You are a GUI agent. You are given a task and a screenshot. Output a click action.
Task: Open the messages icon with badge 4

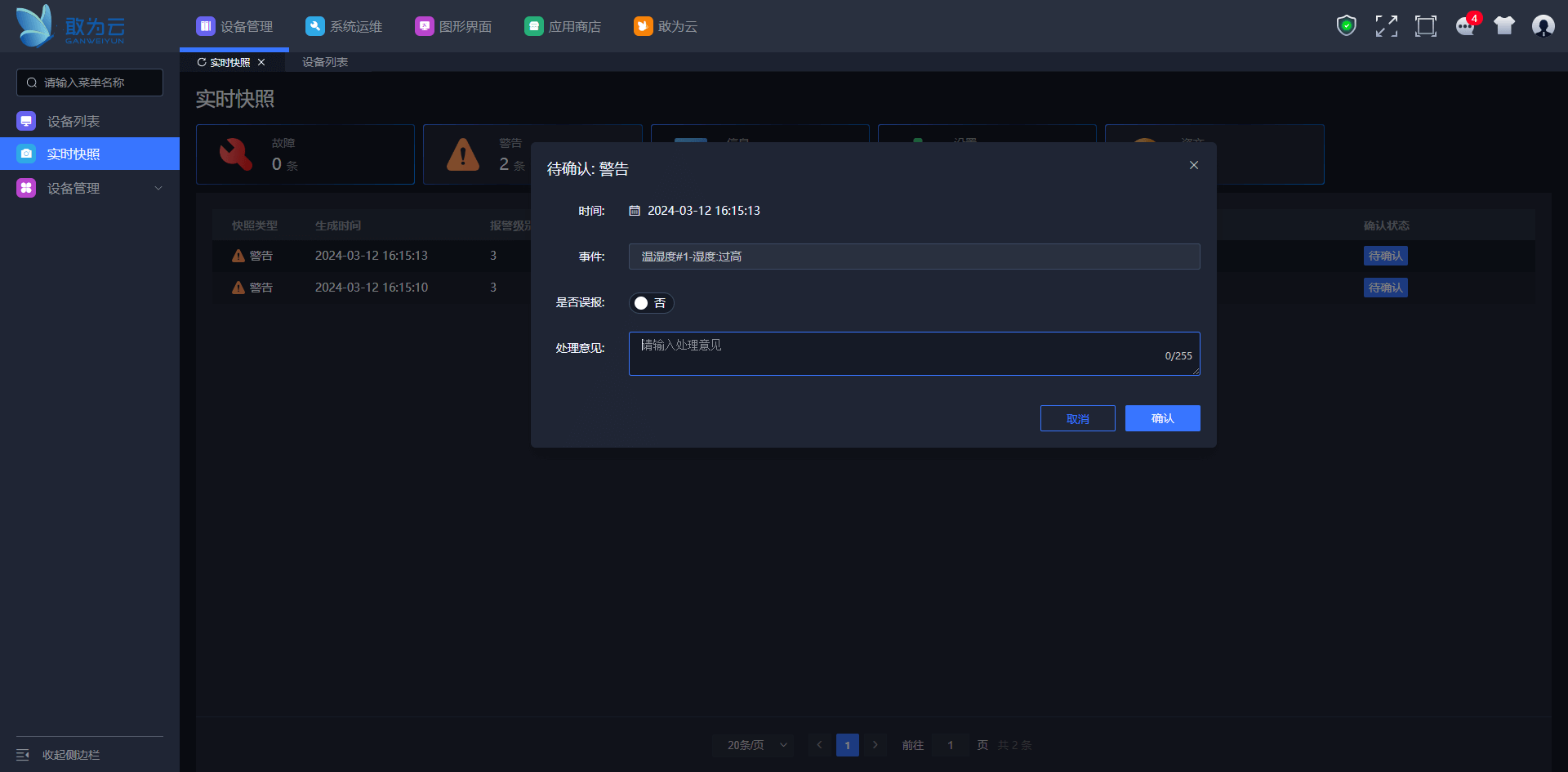1466,26
